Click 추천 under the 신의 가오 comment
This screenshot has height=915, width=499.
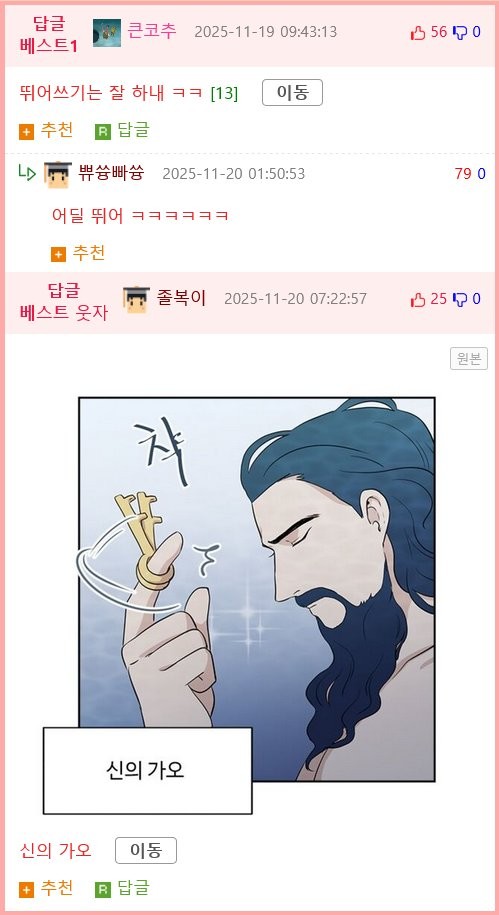(46, 888)
